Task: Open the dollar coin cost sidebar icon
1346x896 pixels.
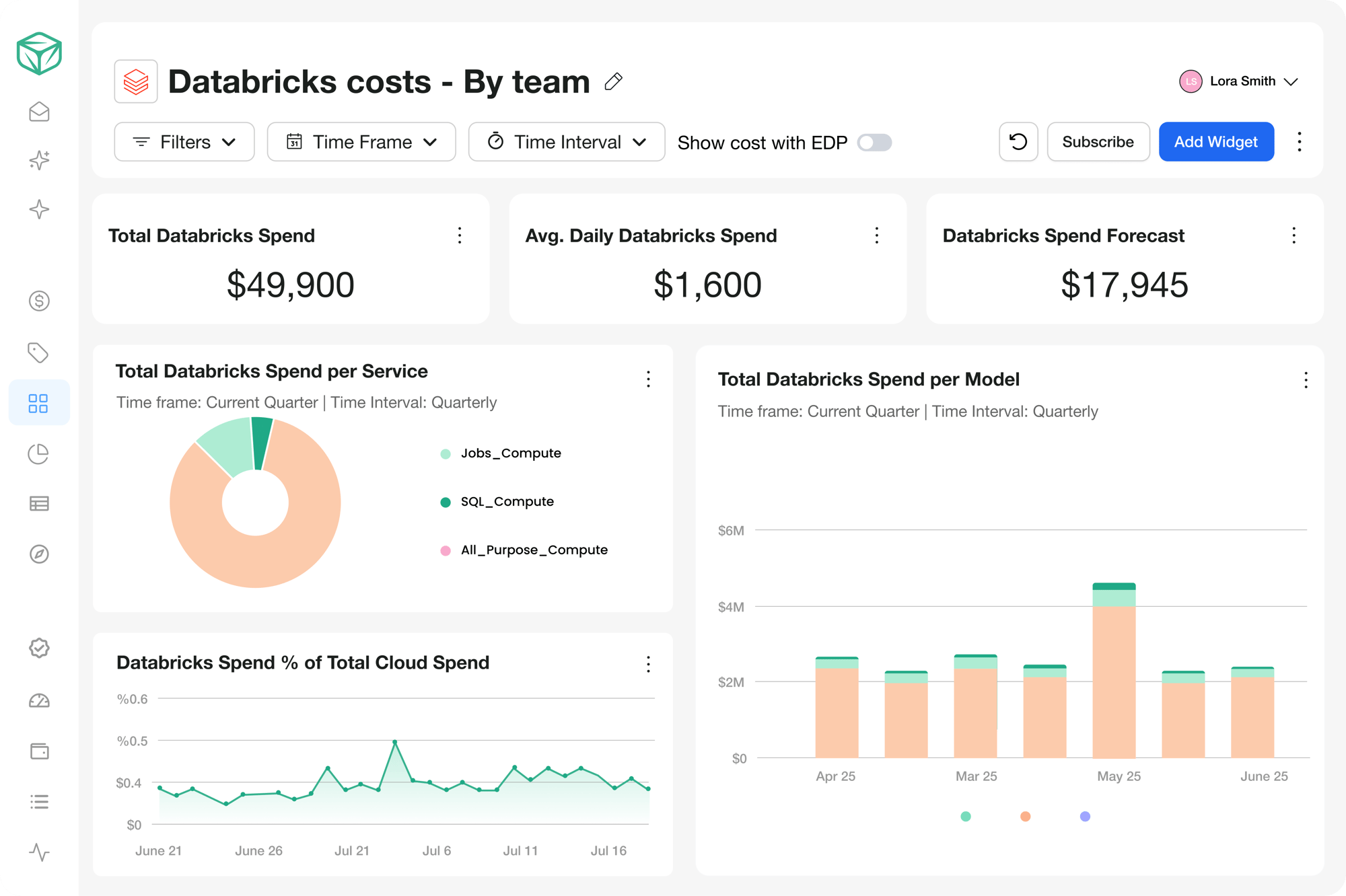Action: [39, 301]
